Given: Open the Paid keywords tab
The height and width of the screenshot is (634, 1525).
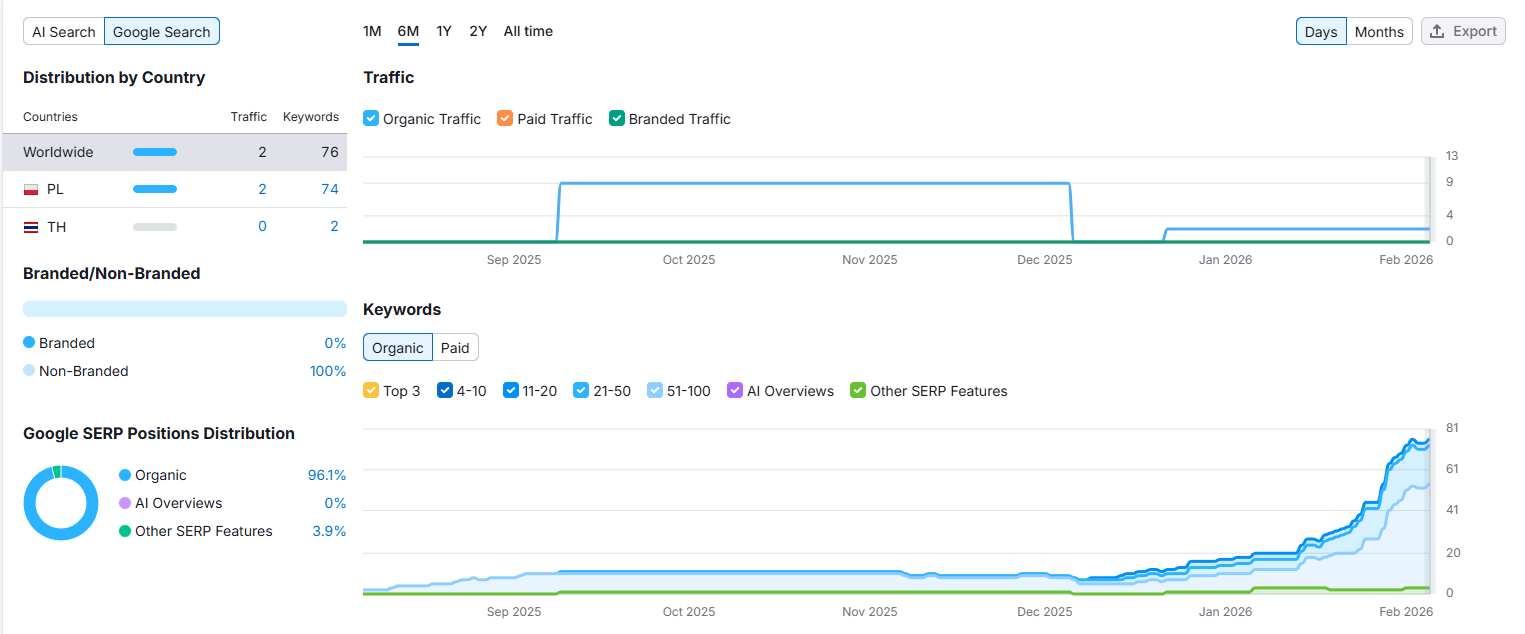Looking at the screenshot, I should (x=455, y=347).
